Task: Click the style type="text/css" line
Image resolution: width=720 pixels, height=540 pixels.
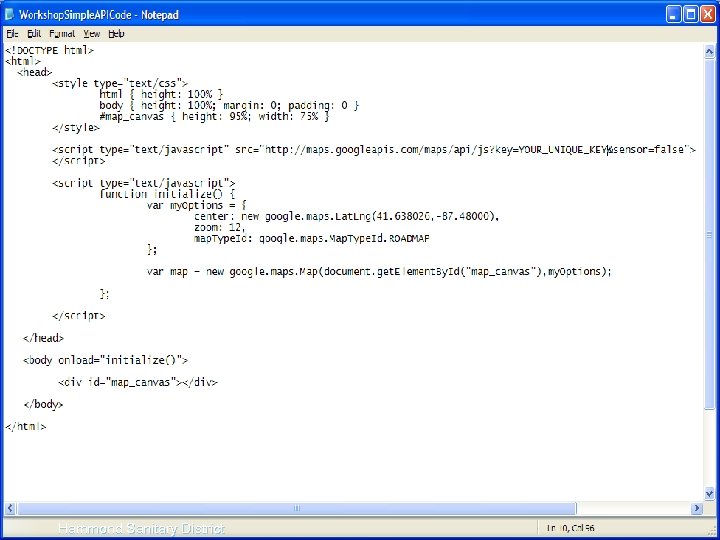Action: coord(120,83)
